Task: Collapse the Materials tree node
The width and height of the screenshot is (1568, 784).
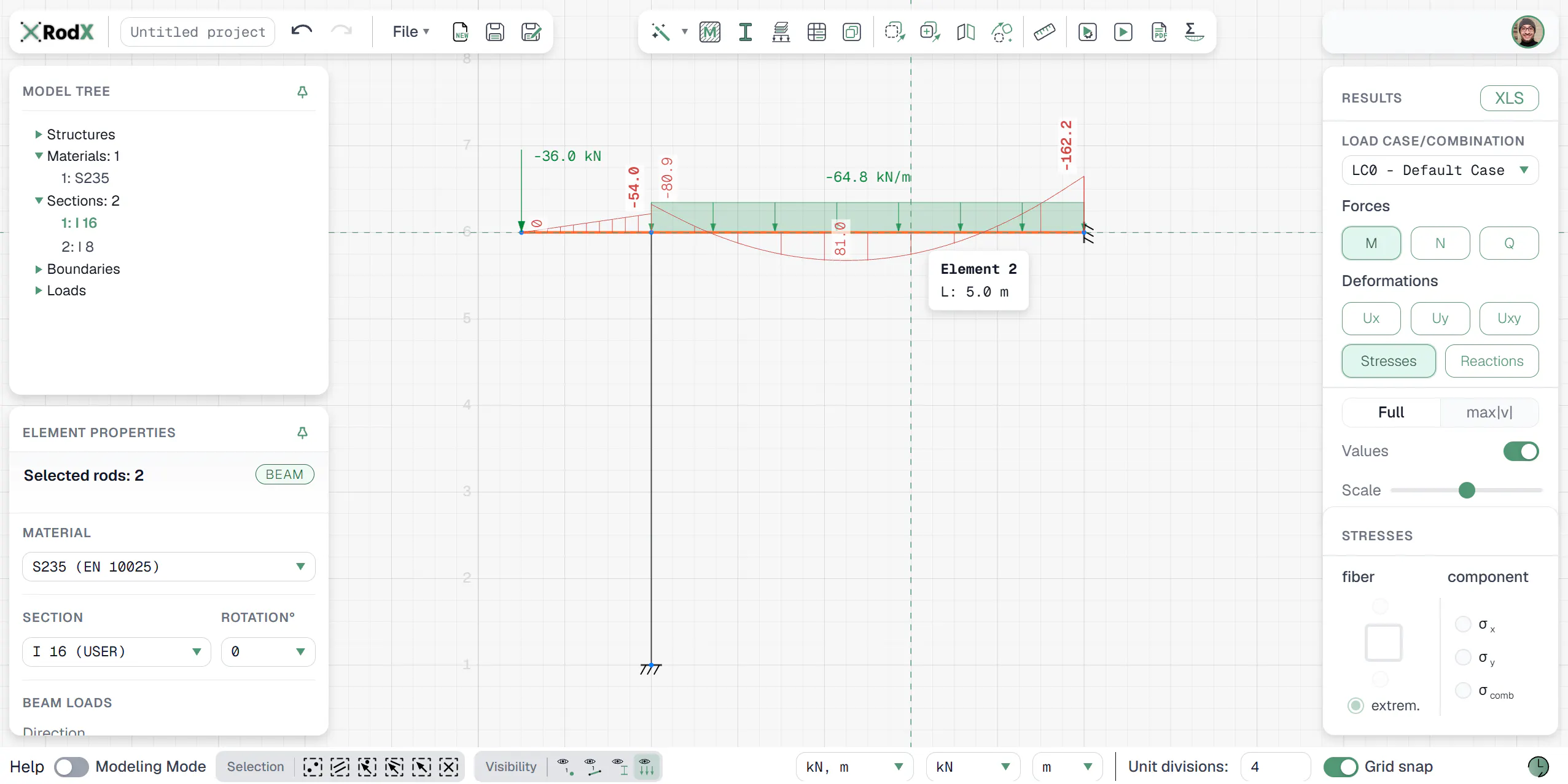Action: coord(39,156)
